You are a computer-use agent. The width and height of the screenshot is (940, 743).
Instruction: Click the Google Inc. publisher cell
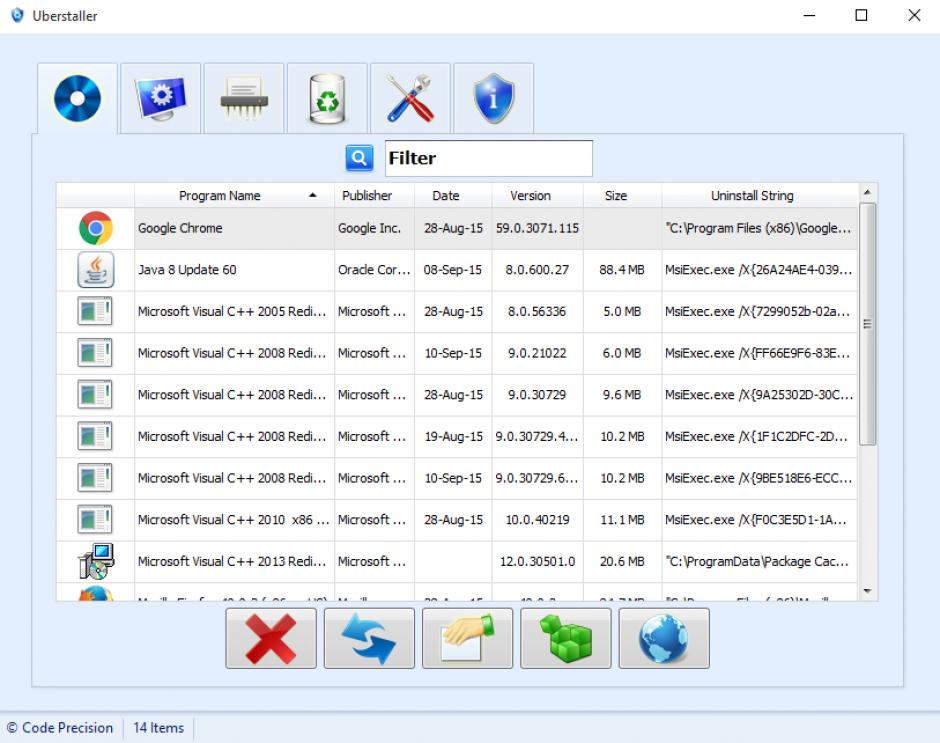(374, 228)
